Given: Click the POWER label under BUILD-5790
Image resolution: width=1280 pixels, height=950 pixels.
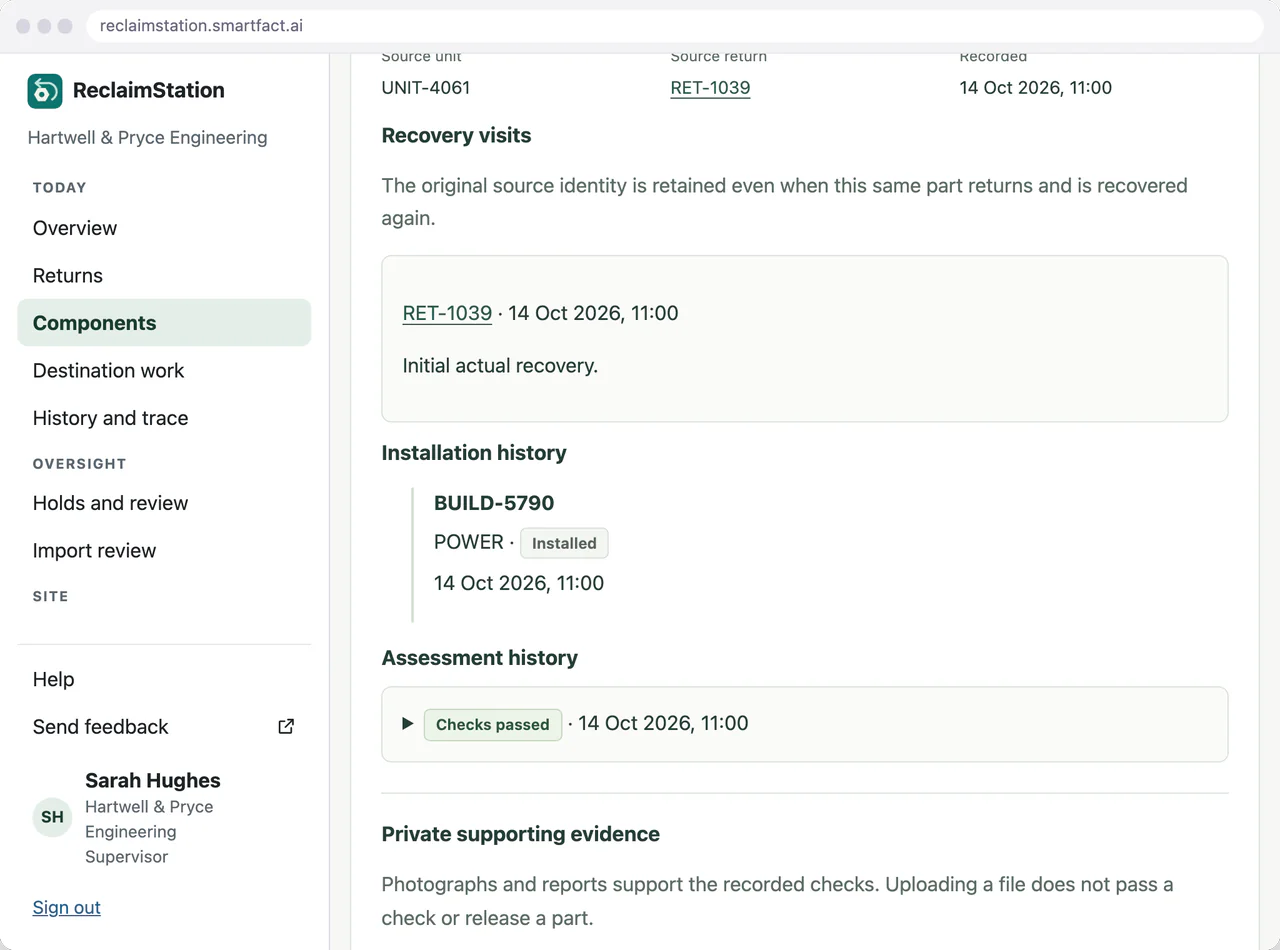Looking at the screenshot, I should pos(469,542).
